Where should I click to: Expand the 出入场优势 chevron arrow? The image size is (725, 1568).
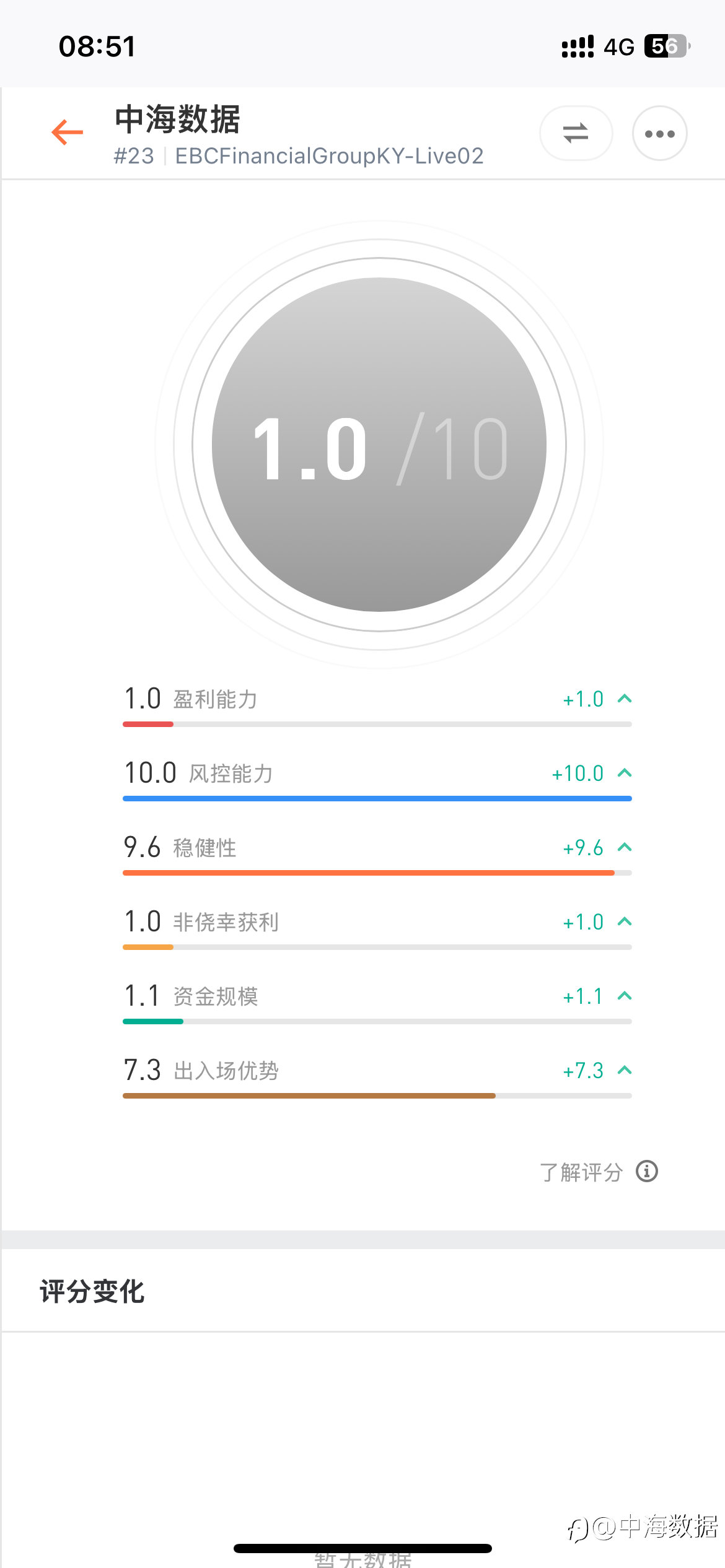pos(625,1070)
